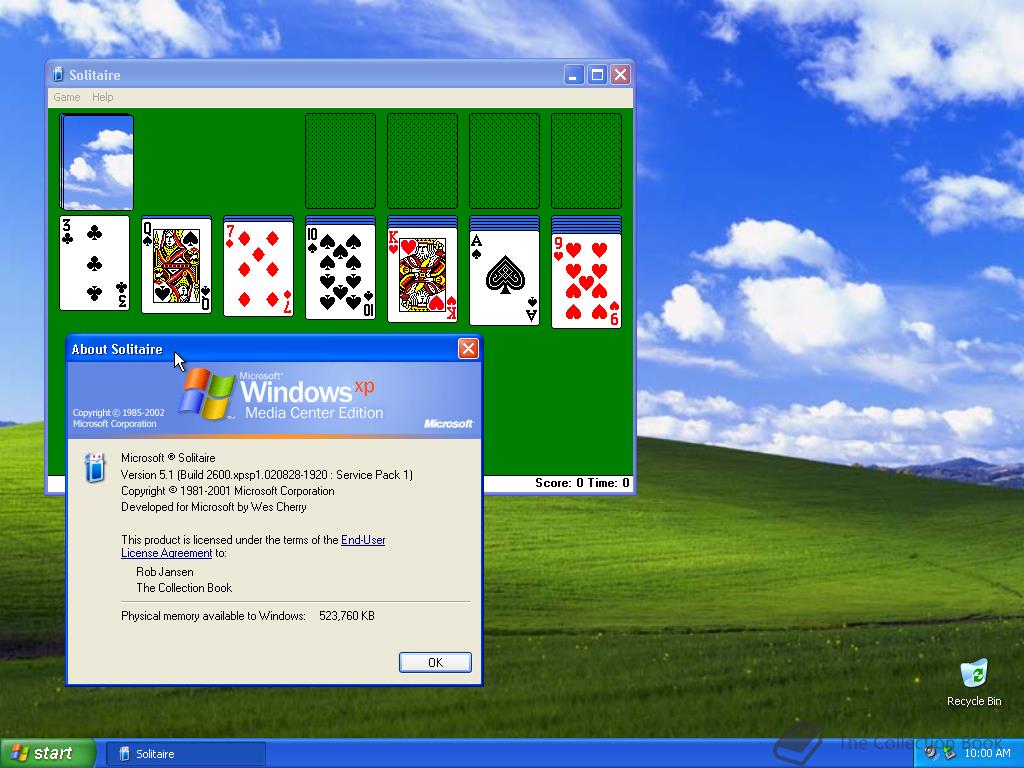Select the ace of spades card
Screen dimensions: 1024x768
pos(504,278)
